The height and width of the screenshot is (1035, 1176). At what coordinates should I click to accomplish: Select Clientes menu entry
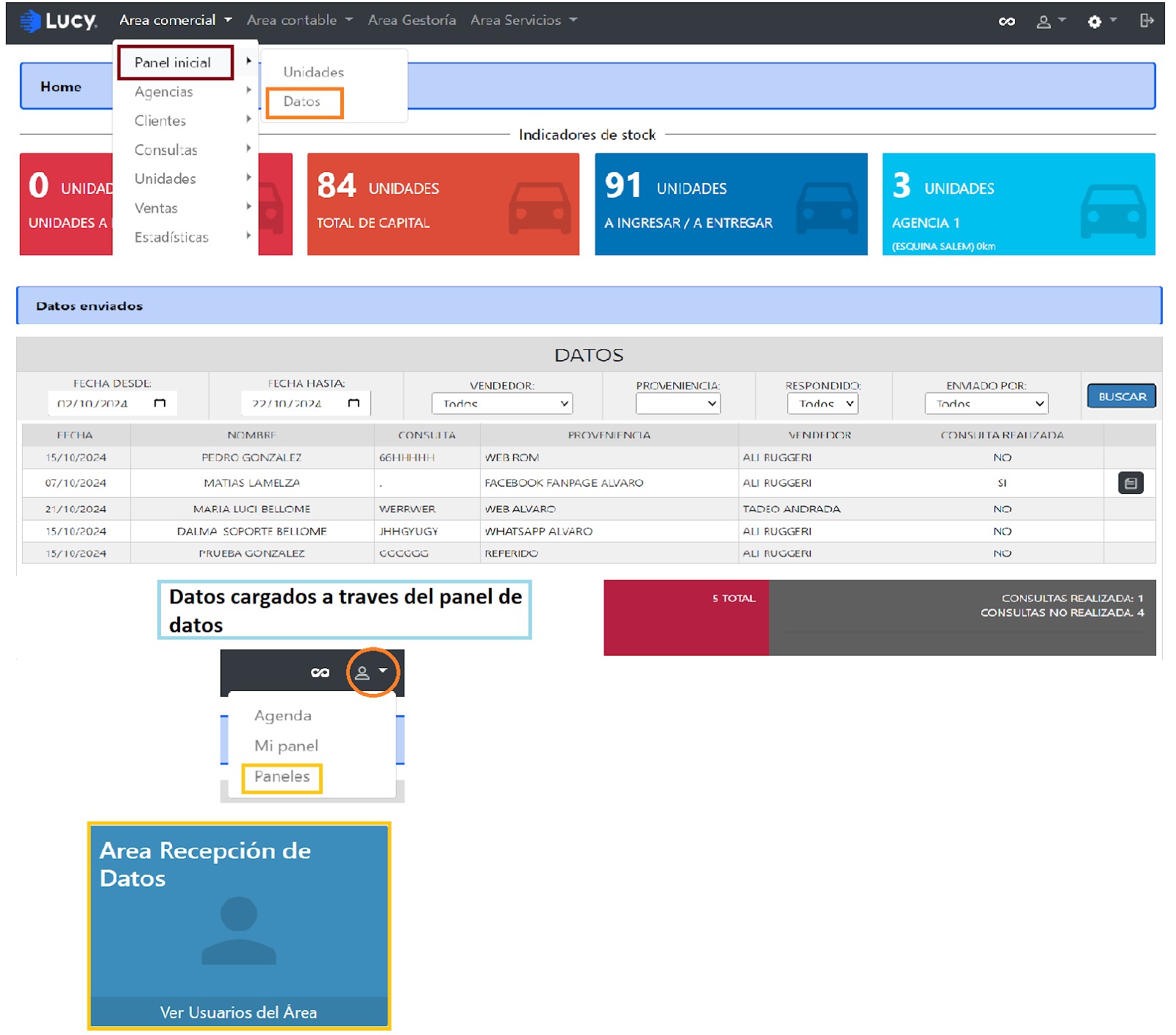pos(160,121)
